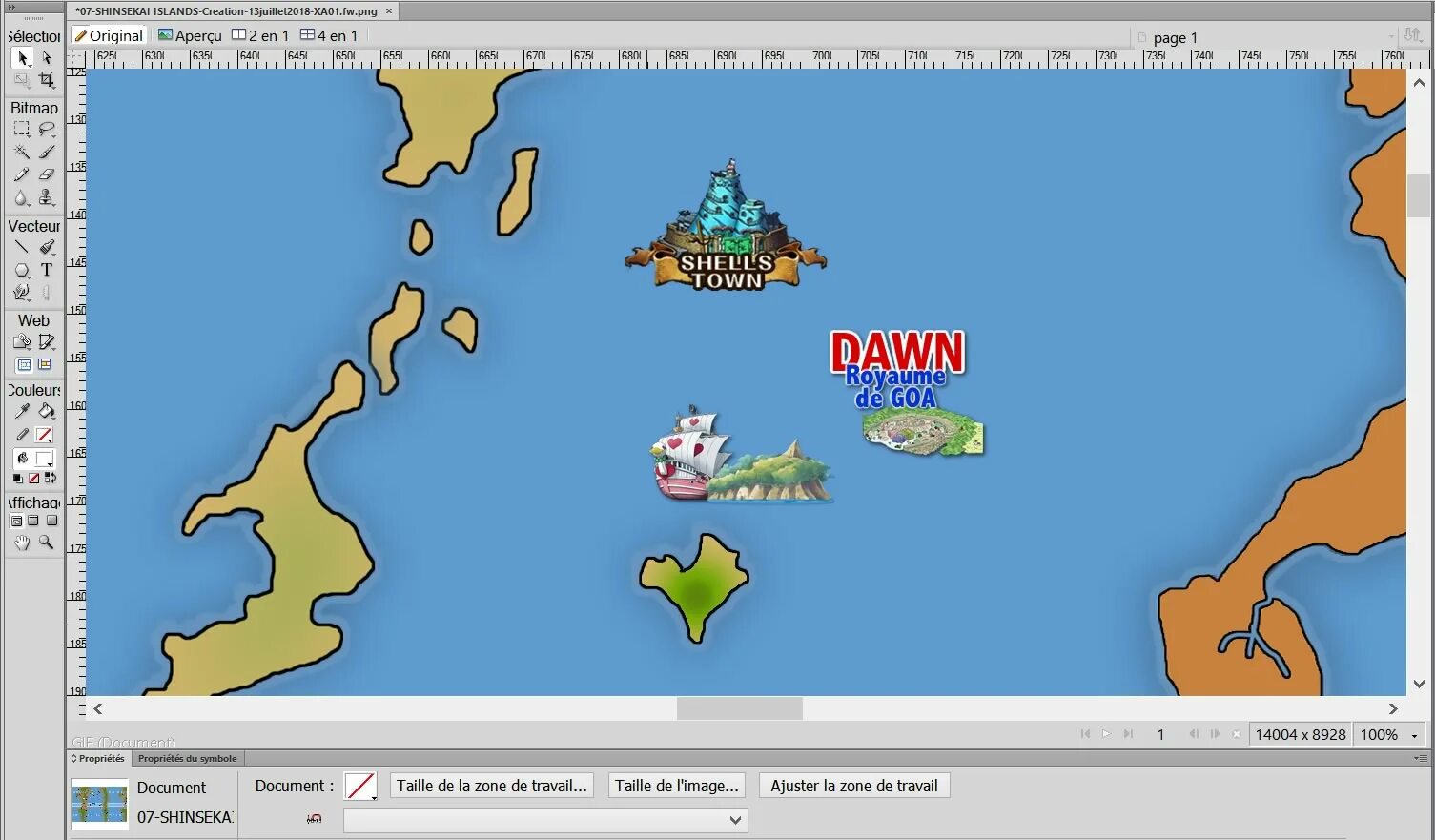
Task: Switch to the 2 en 1 view
Action: [260, 35]
